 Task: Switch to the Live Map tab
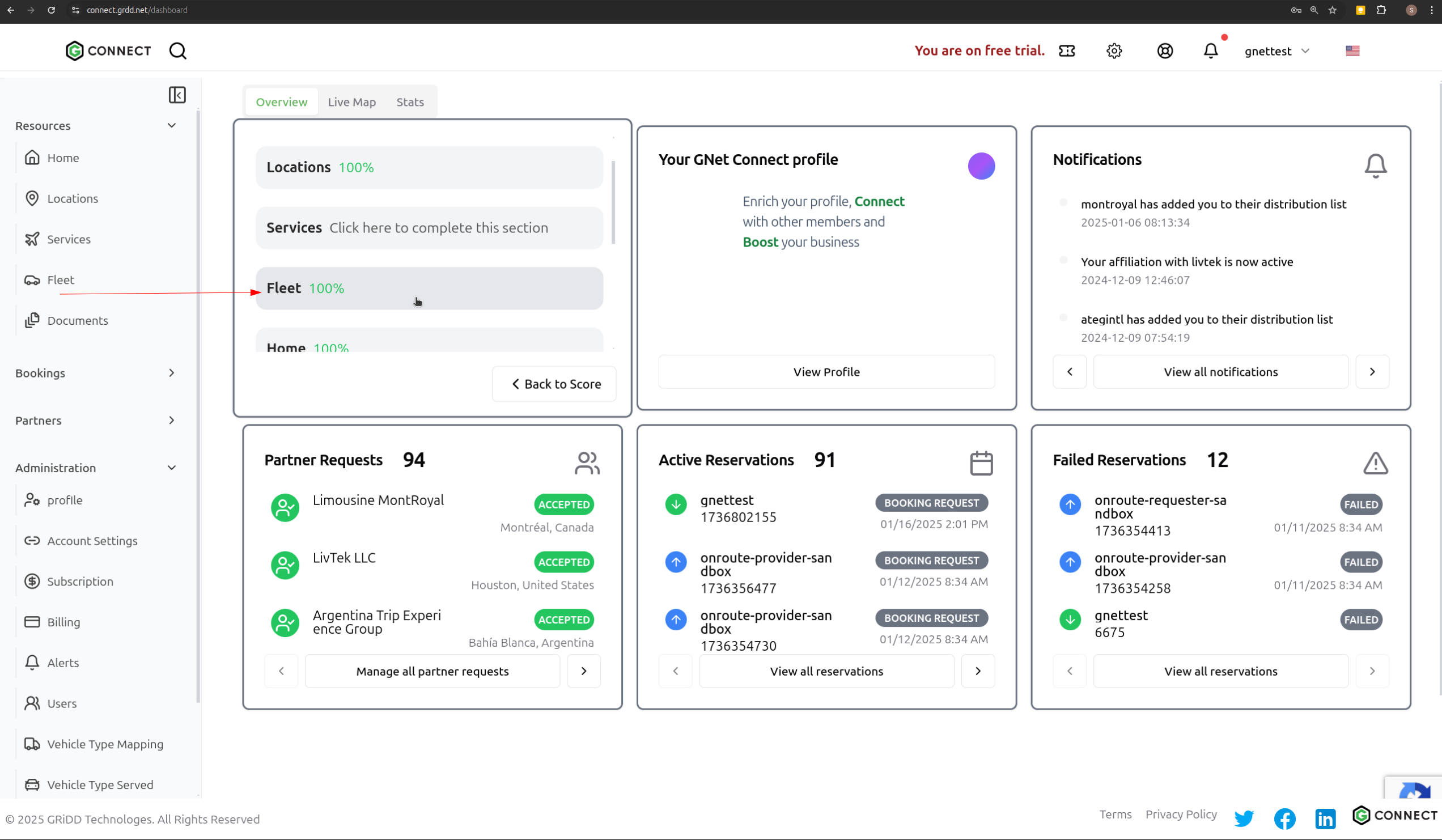tap(351, 102)
